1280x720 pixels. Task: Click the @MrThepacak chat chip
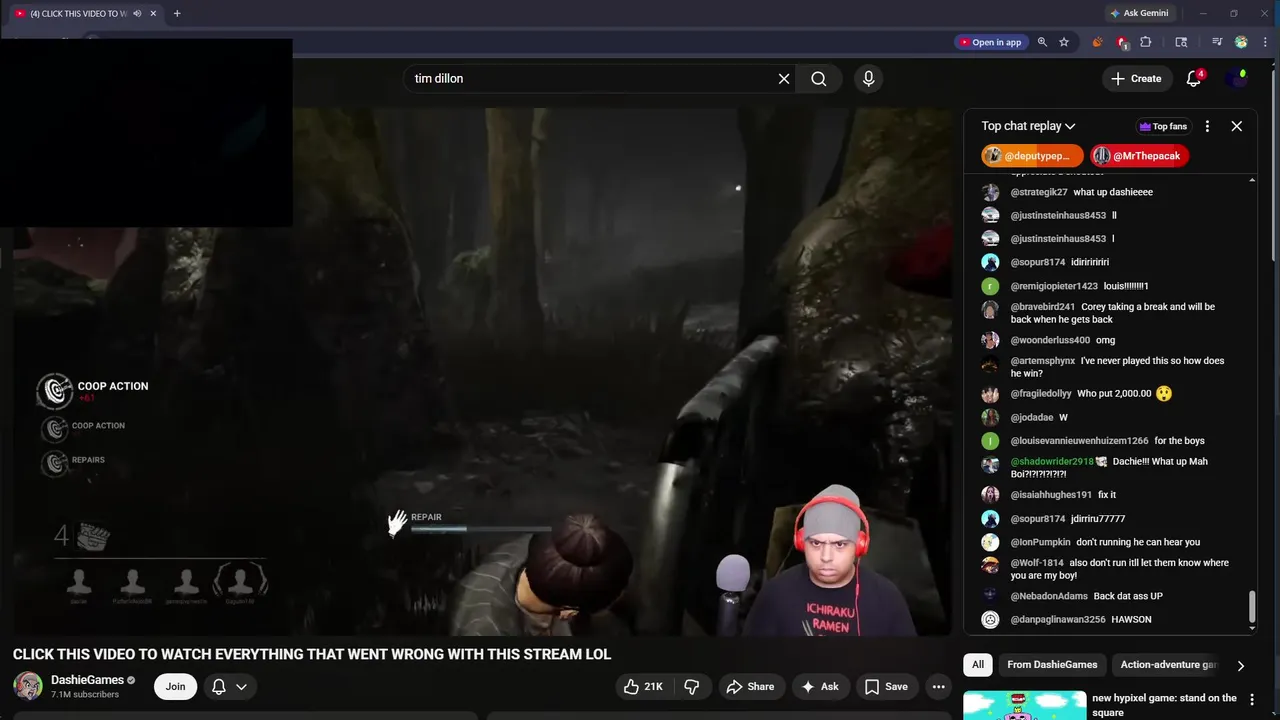1139,156
